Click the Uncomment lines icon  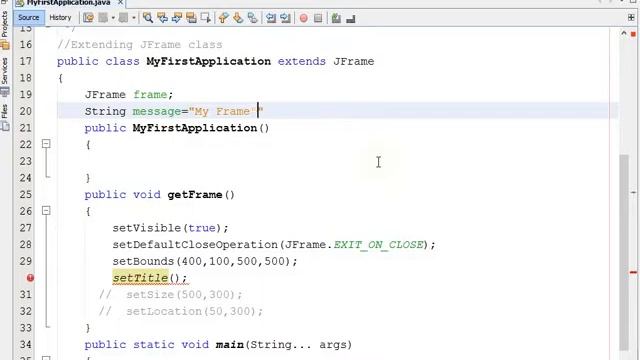[x=351, y=18]
